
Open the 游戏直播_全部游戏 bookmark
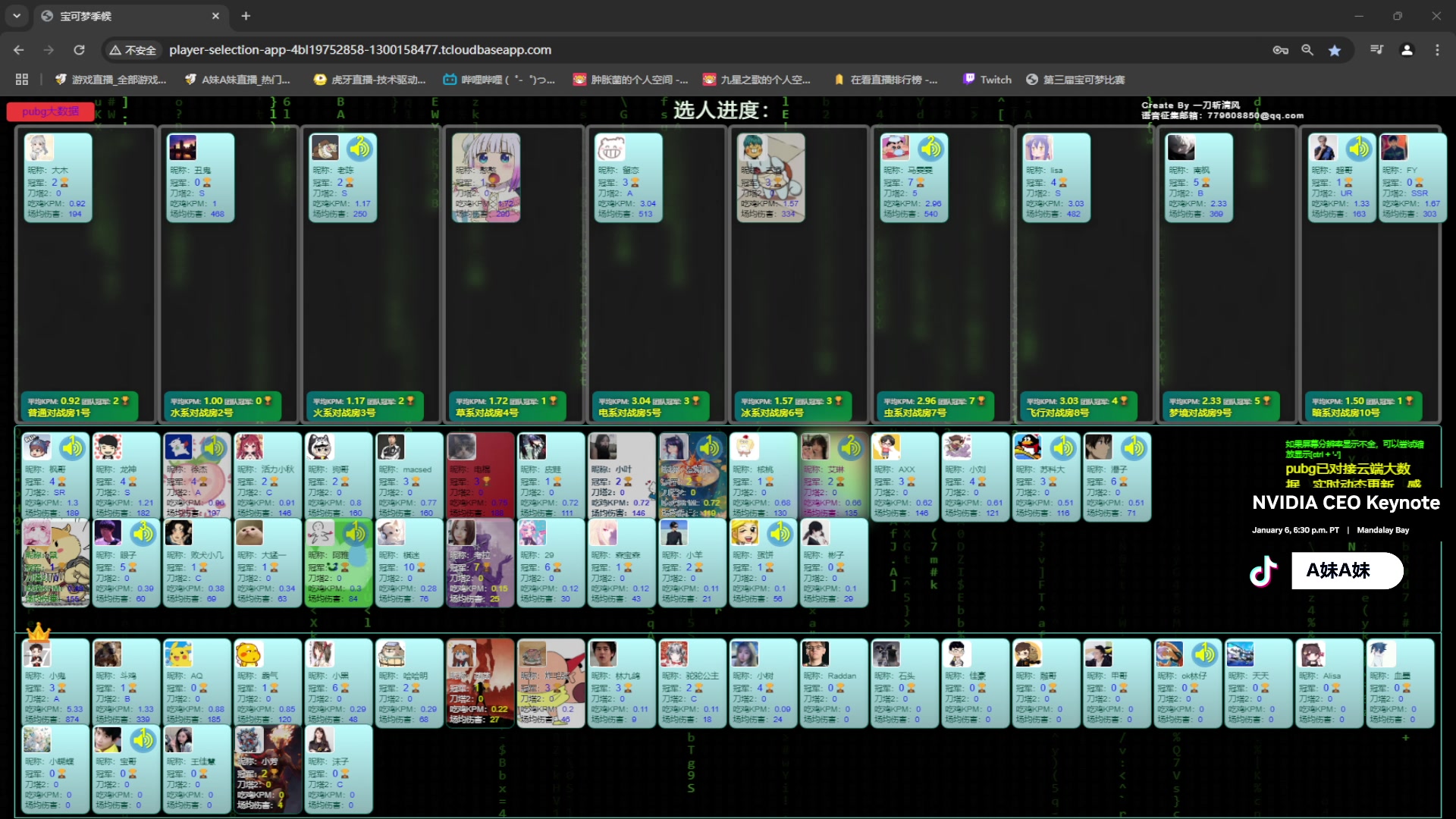tap(111, 80)
